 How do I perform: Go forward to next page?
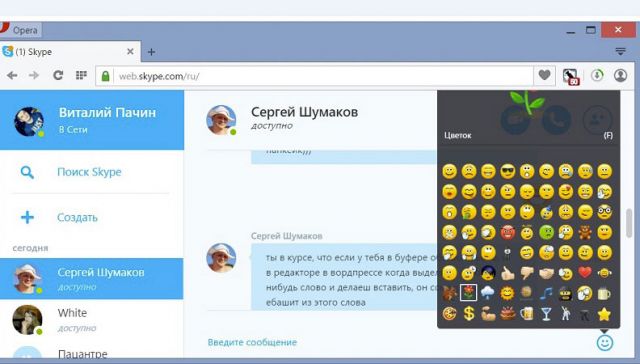point(34,75)
